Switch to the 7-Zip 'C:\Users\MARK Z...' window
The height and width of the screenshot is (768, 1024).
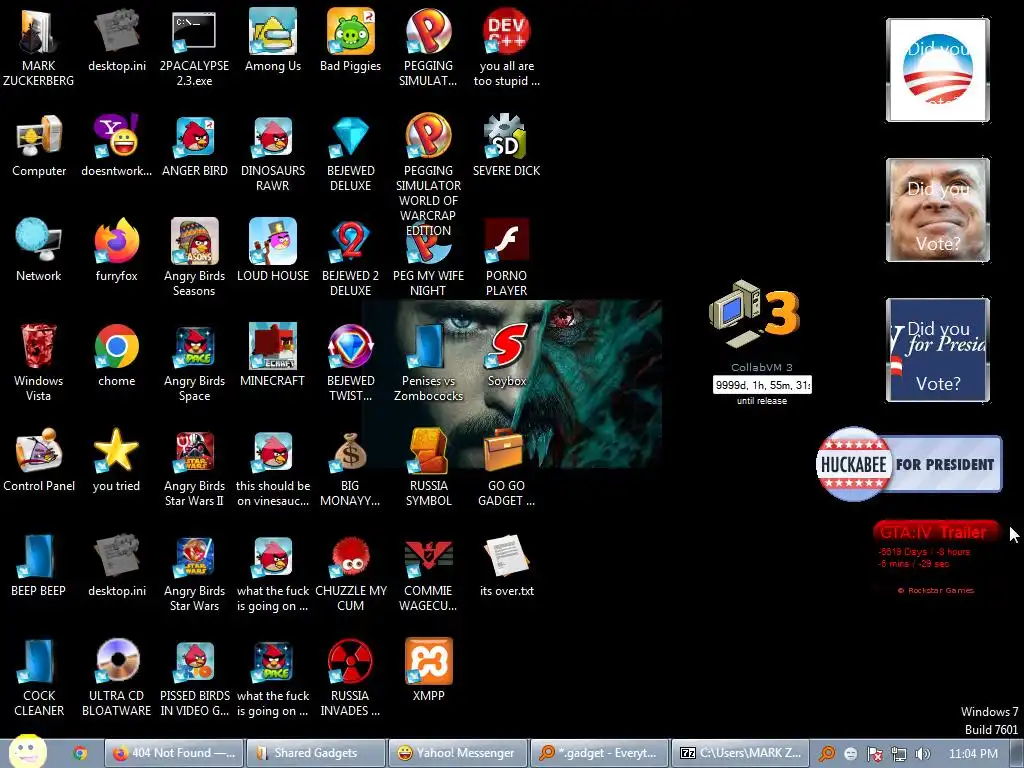click(x=741, y=753)
